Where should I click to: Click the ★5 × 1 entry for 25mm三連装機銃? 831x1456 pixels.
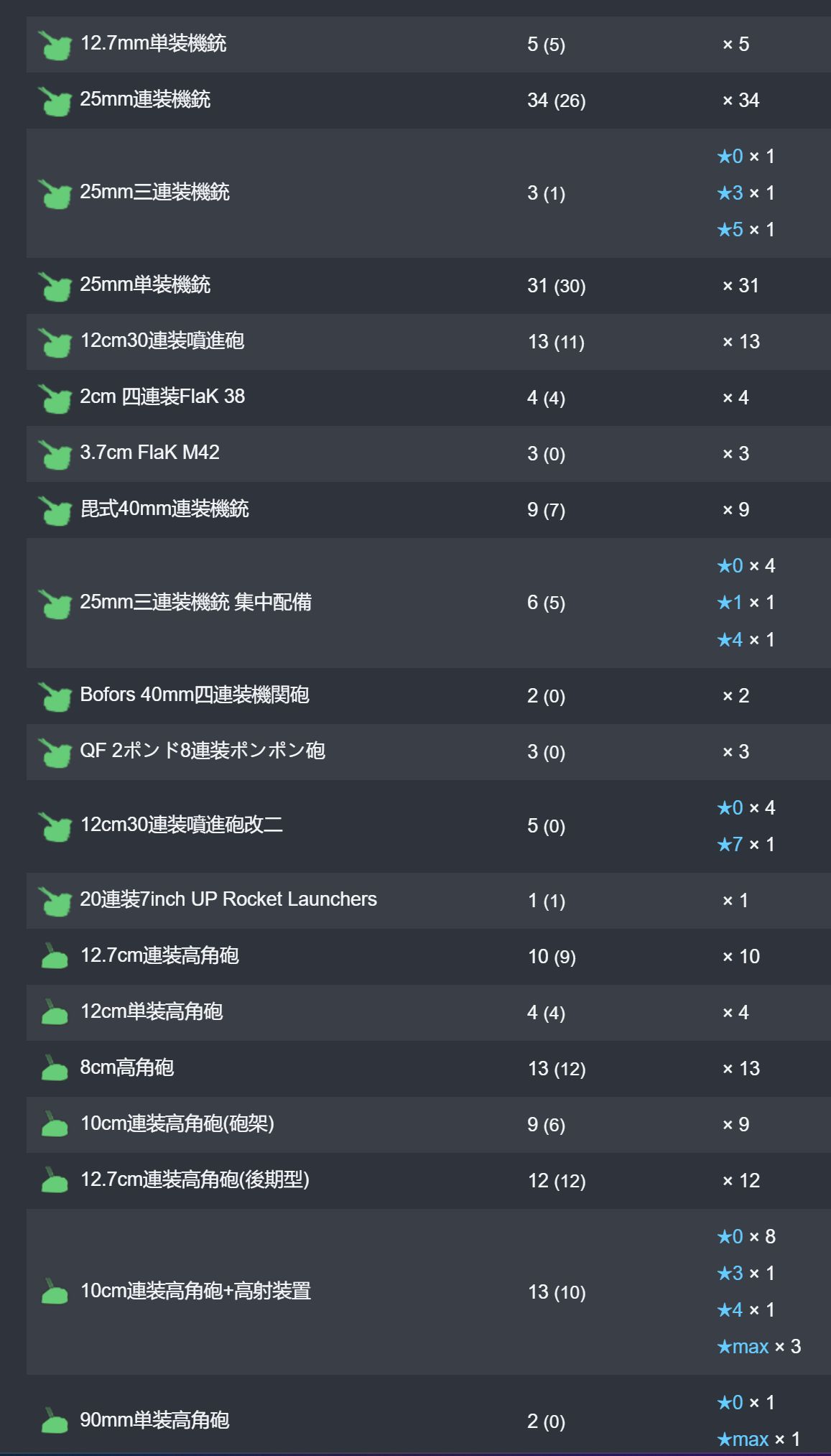click(x=746, y=230)
